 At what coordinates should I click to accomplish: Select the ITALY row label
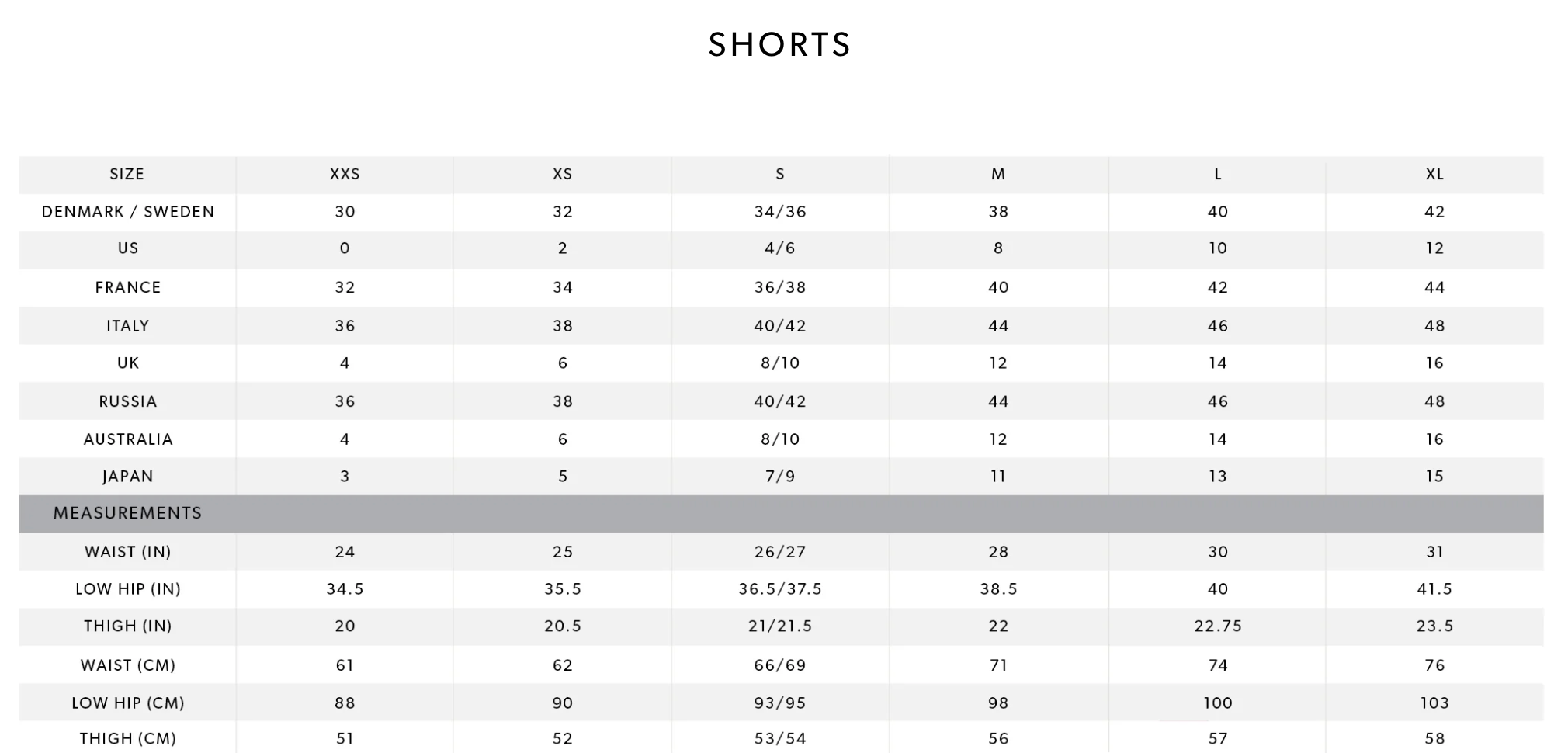(128, 326)
